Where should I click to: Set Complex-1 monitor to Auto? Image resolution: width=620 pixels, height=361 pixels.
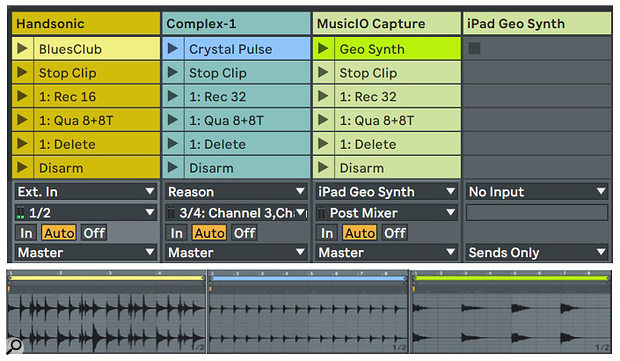point(209,233)
